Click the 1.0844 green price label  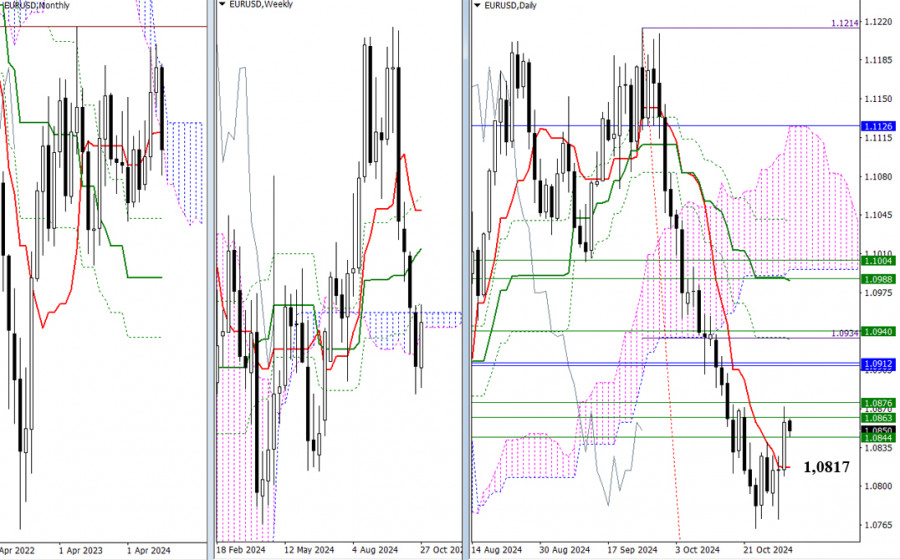point(878,438)
